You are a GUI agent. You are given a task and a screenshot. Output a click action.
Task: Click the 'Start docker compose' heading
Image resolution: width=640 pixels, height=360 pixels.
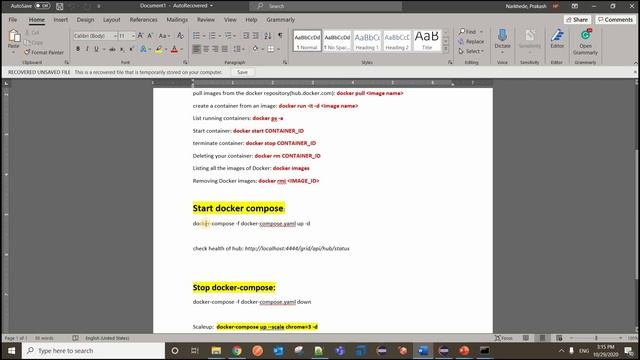[238, 208]
